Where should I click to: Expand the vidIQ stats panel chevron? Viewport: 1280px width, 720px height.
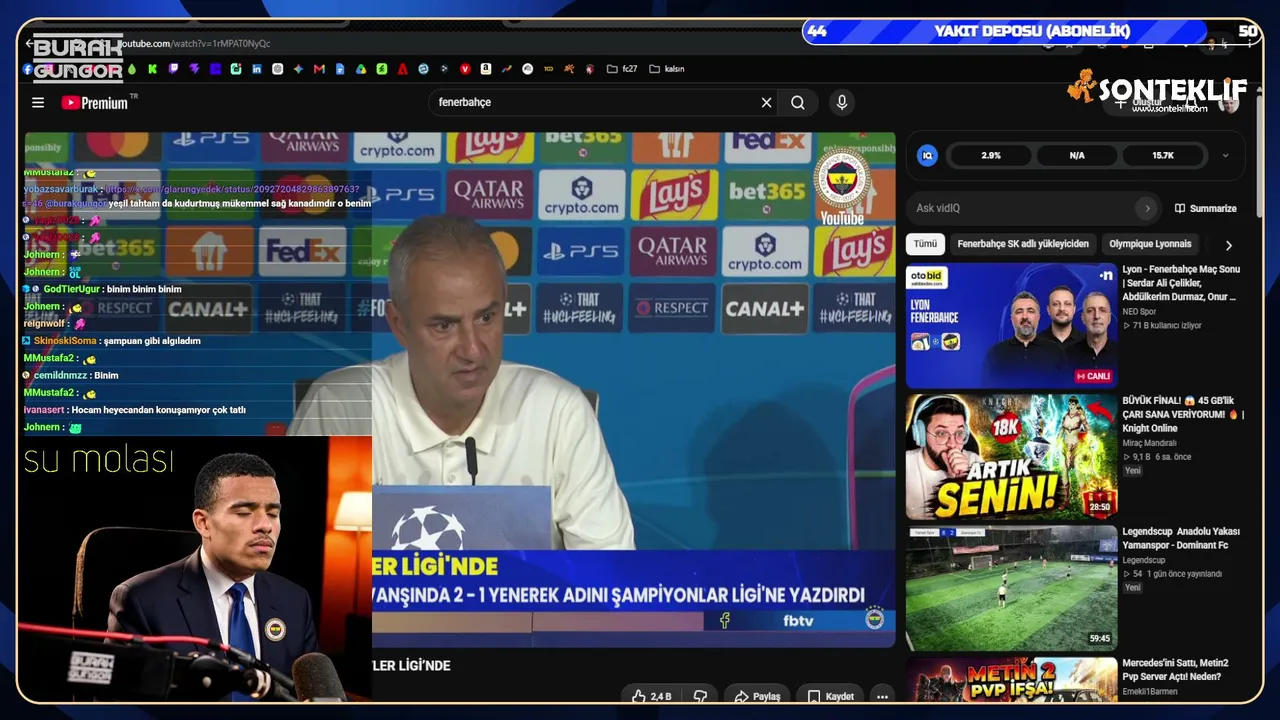pos(1225,155)
